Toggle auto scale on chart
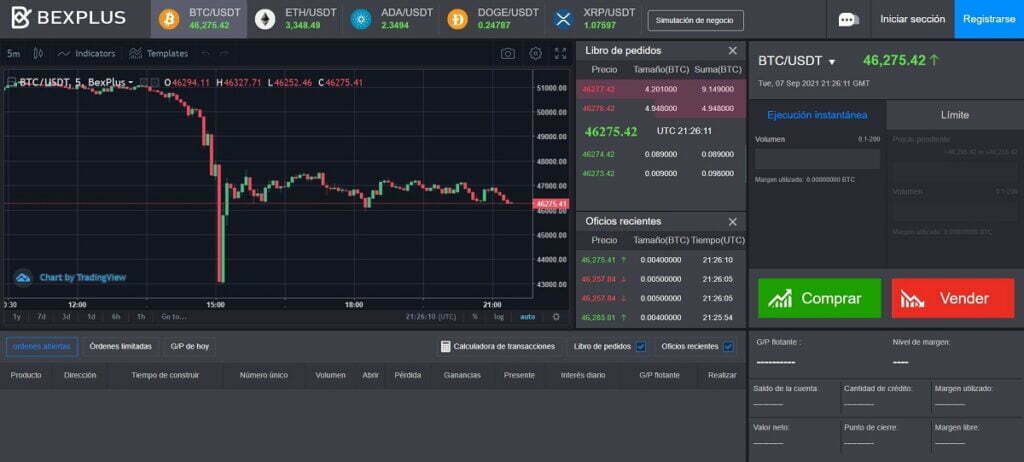This screenshot has width=1024, height=462. point(527,317)
